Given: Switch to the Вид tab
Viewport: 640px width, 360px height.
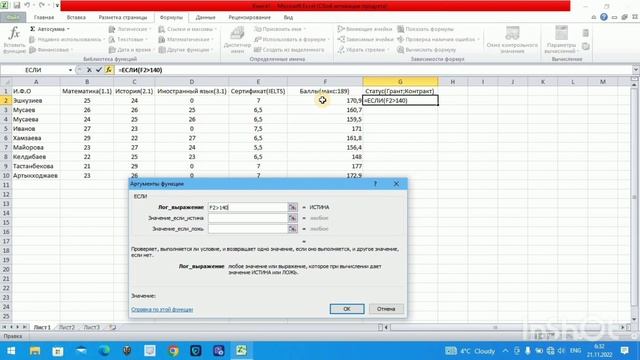Looking at the screenshot, I should (x=288, y=18).
